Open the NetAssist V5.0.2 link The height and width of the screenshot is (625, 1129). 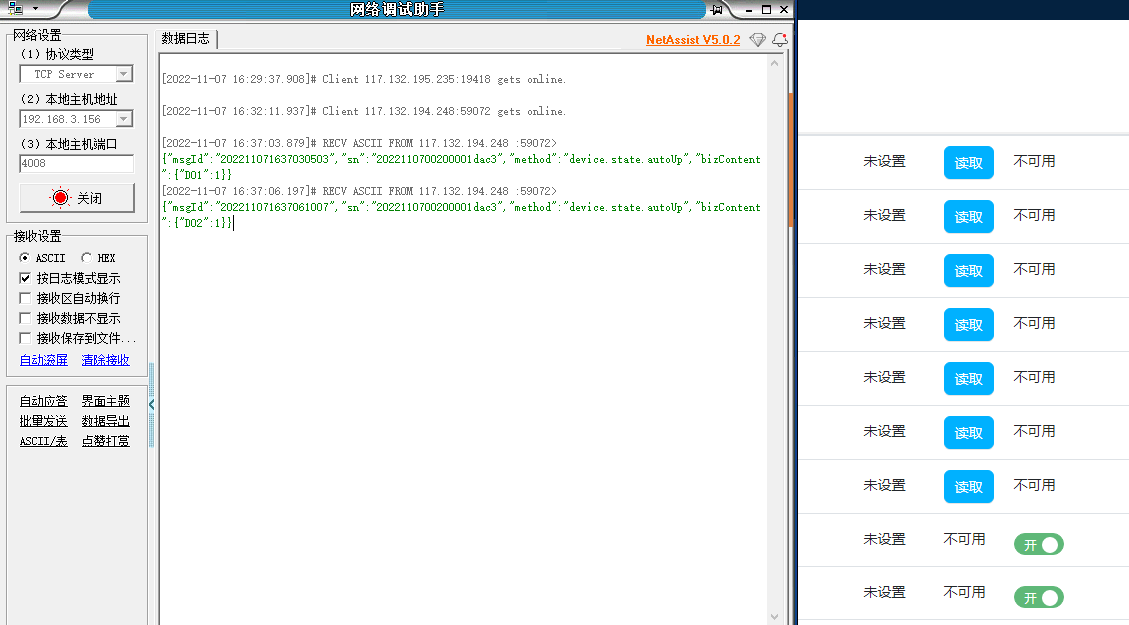pos(693,40)
